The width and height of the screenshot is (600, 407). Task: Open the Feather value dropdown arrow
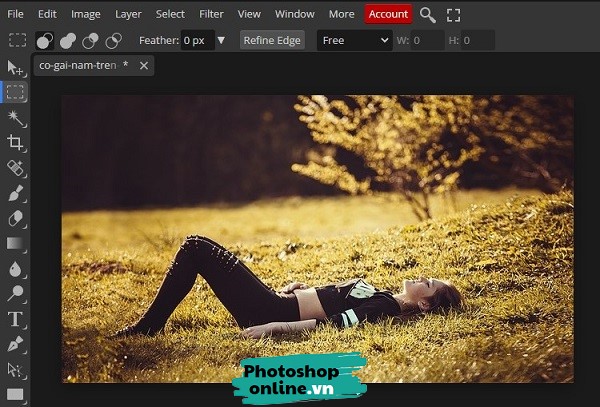(x=221, y=41)
